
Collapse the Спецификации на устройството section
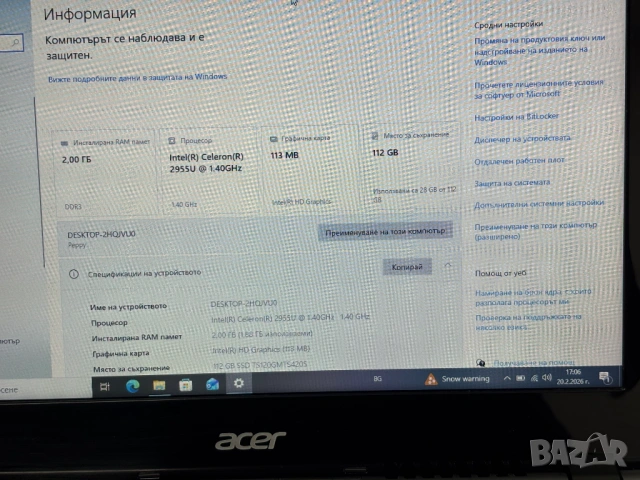448,266
